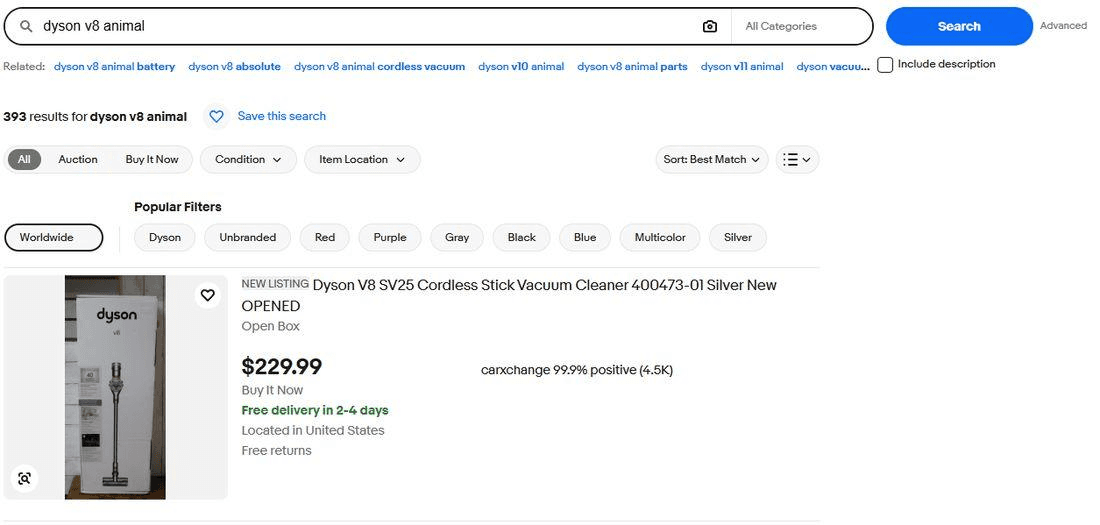
Task: Open related search dyson v8 animal battery
Action: pos(114,67)
